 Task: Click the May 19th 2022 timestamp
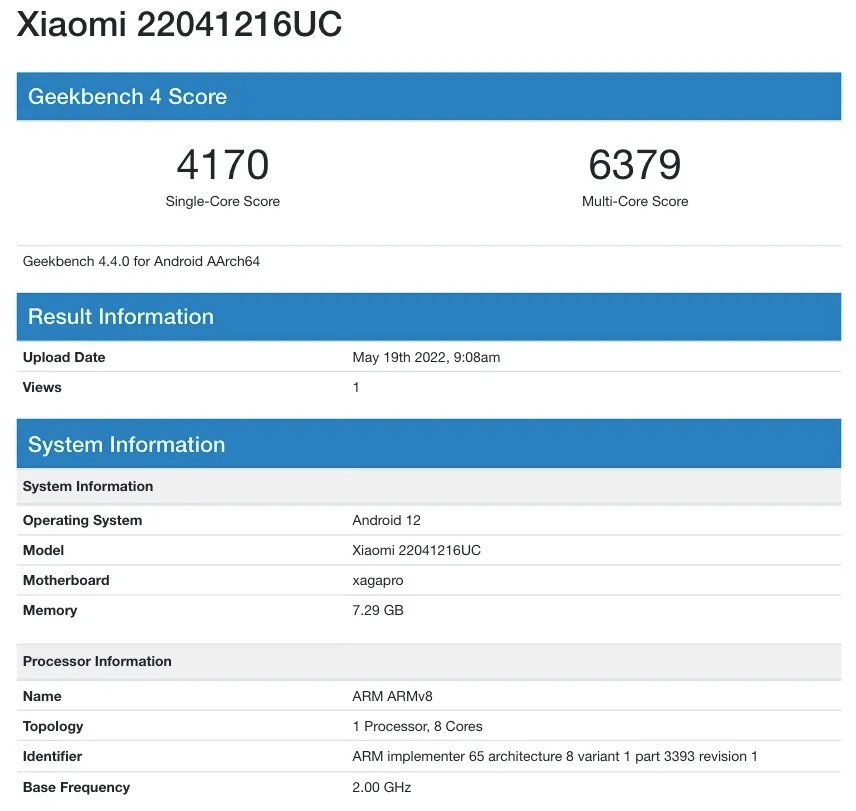click(426, 357)
